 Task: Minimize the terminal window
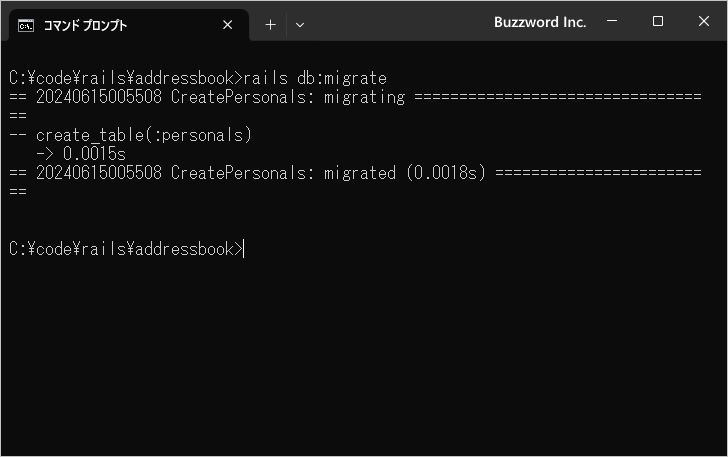pos(612,21)
